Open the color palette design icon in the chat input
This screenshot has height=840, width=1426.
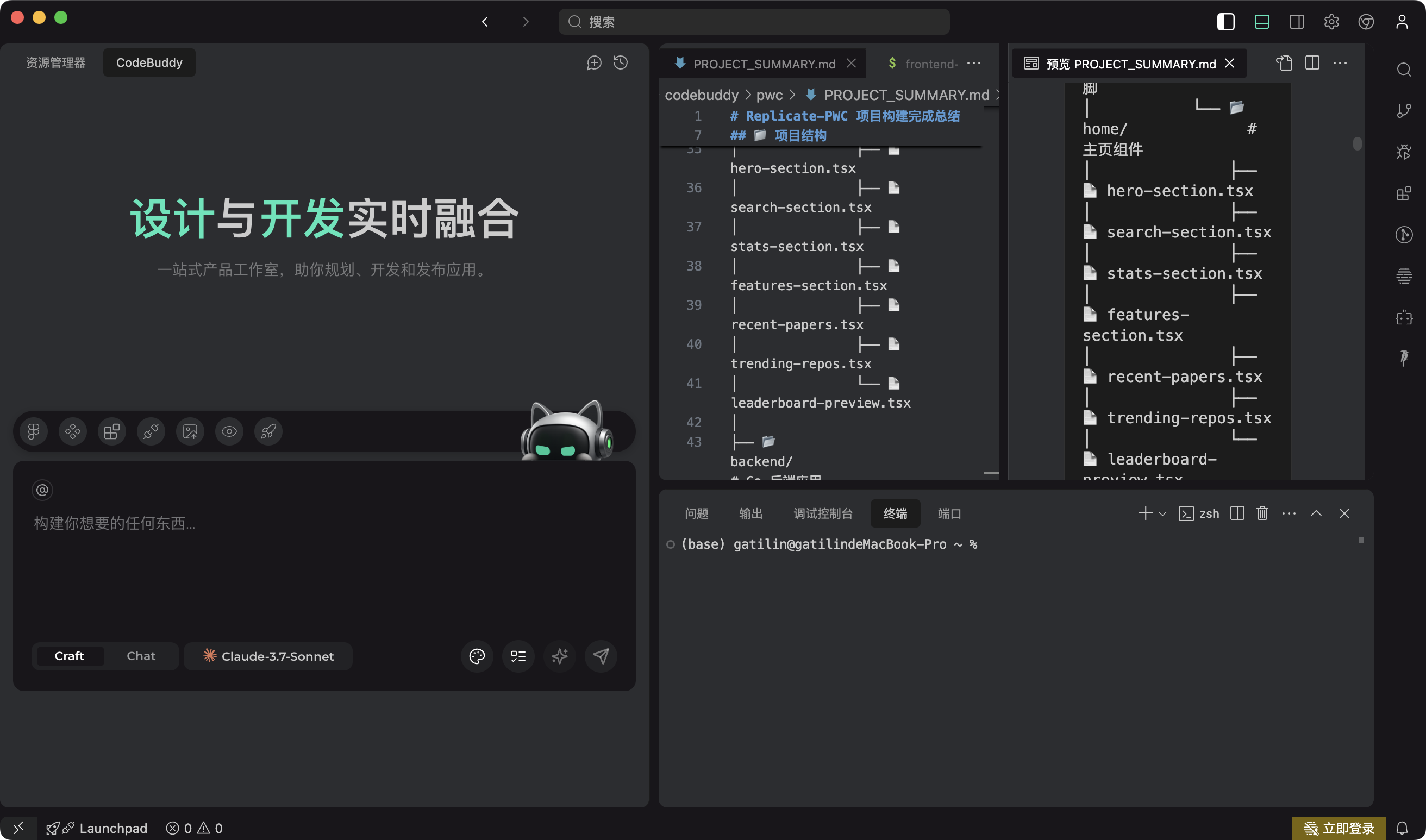point(477,656)
